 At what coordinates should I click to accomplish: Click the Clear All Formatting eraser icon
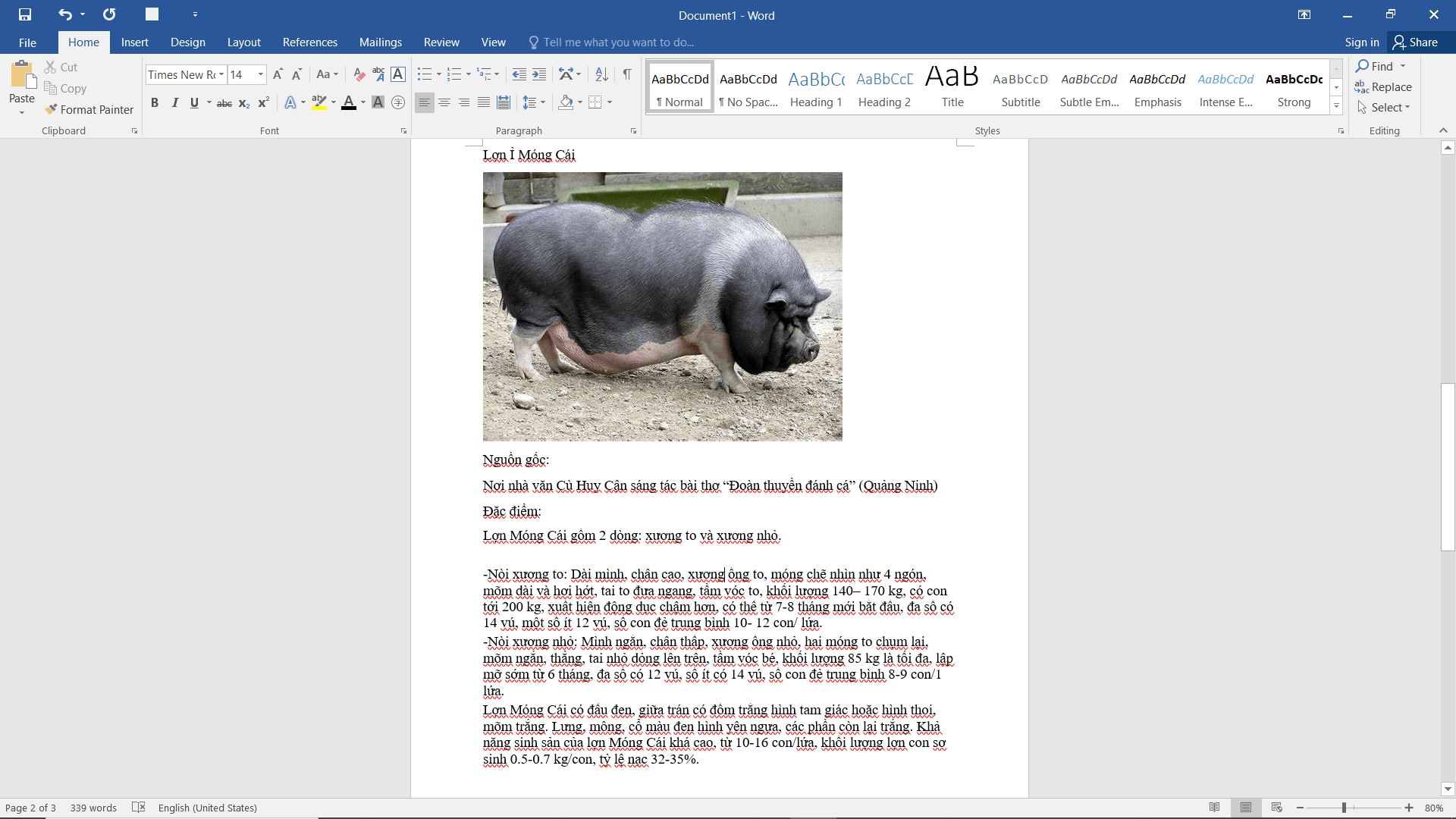pos(359,74)
